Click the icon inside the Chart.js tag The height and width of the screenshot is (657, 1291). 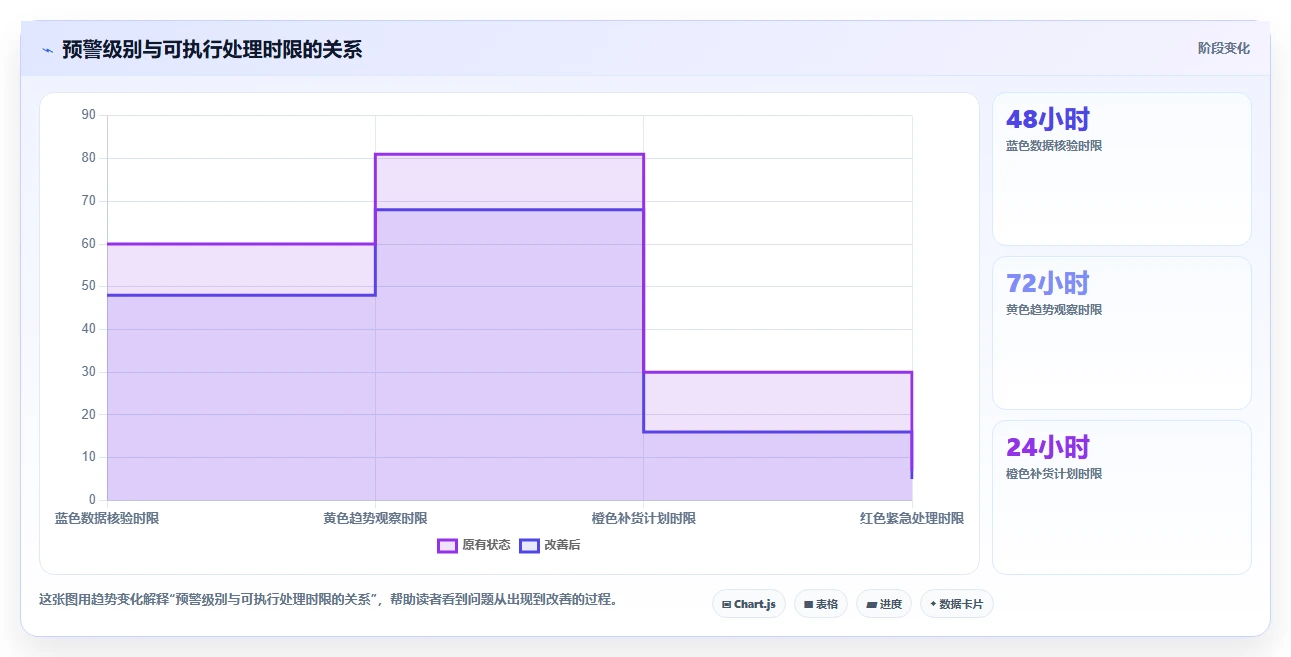point(726,604)
